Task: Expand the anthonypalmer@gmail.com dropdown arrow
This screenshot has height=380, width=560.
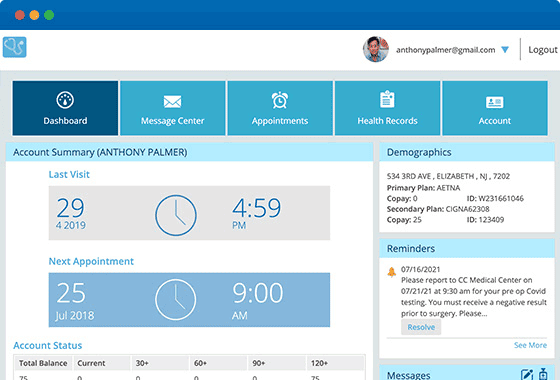Action: click(x=505, y=50)
